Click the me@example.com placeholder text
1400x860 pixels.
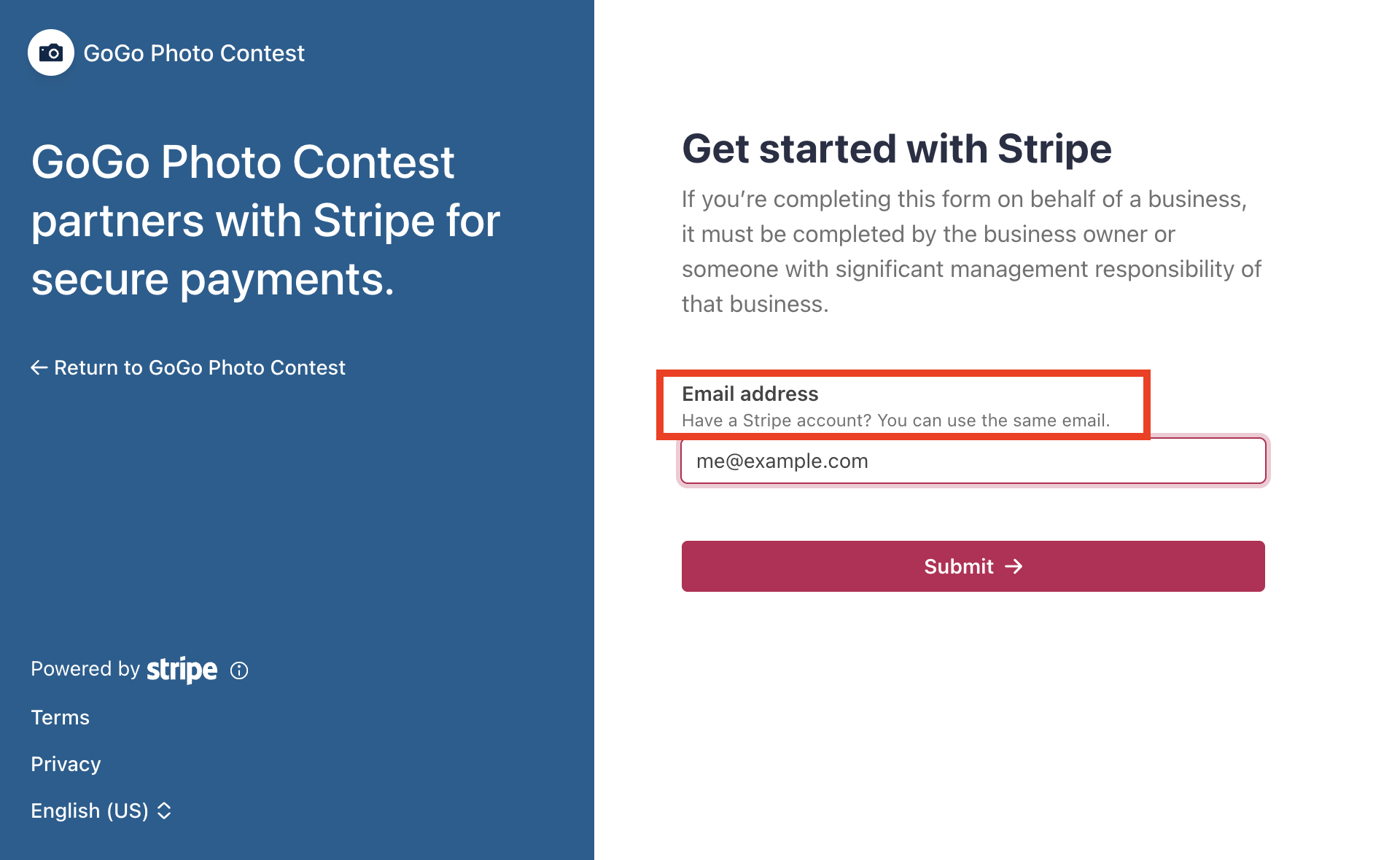[x=782, y=461]
